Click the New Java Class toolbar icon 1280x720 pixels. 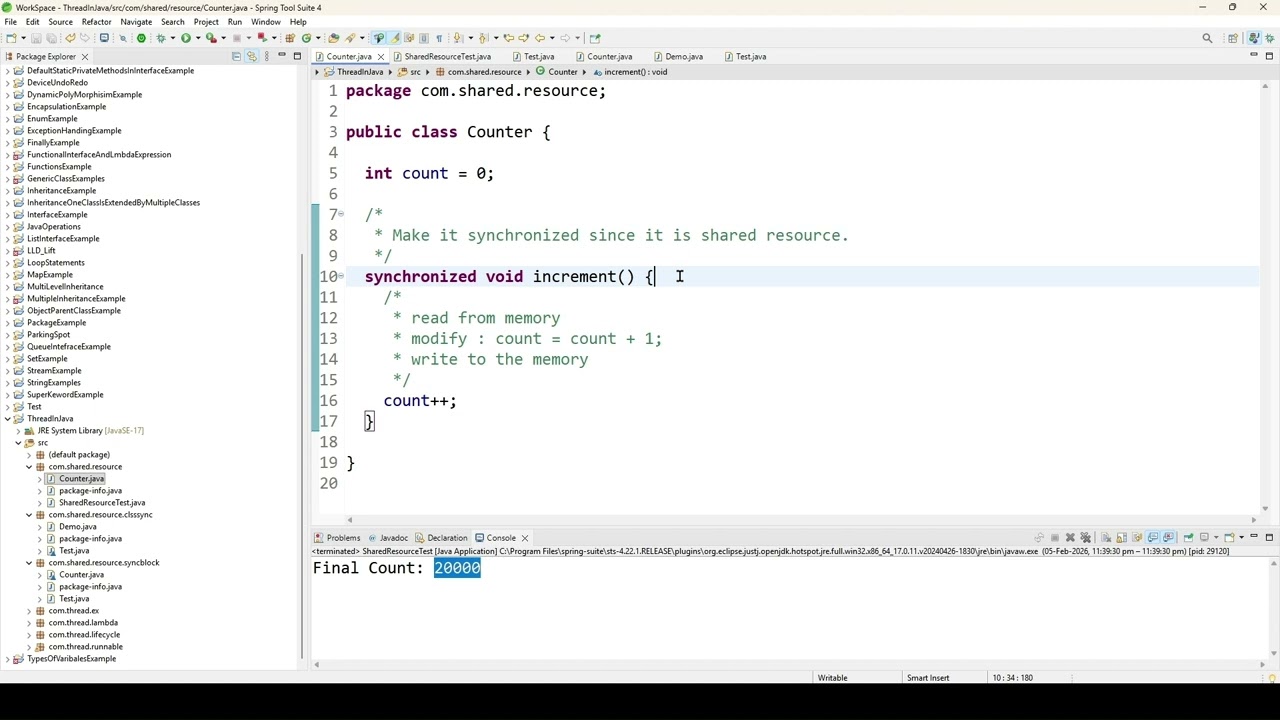306,38
